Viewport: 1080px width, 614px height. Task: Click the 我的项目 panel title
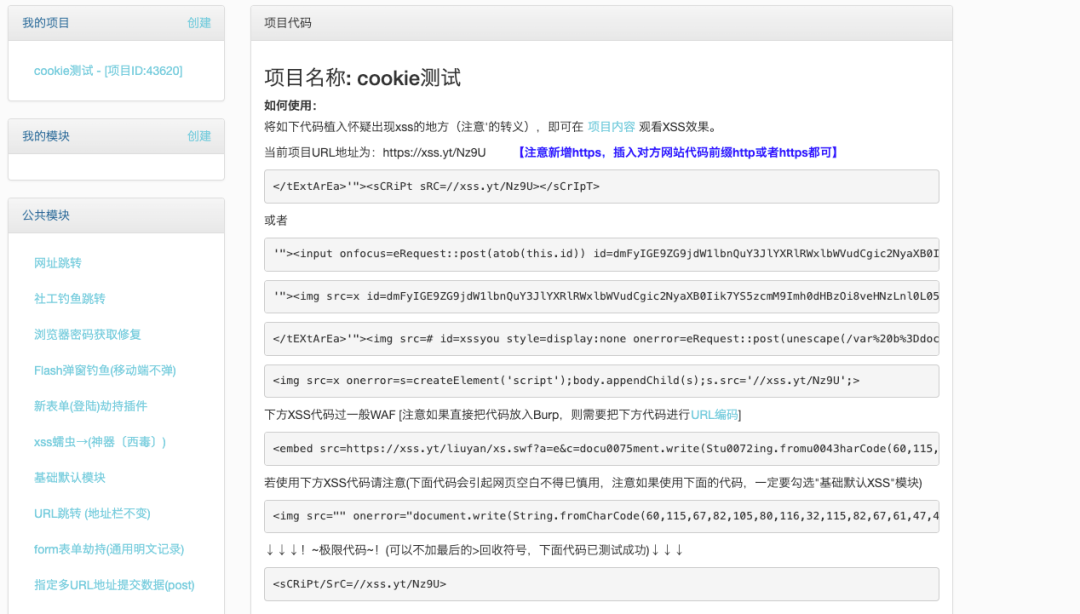45,23
